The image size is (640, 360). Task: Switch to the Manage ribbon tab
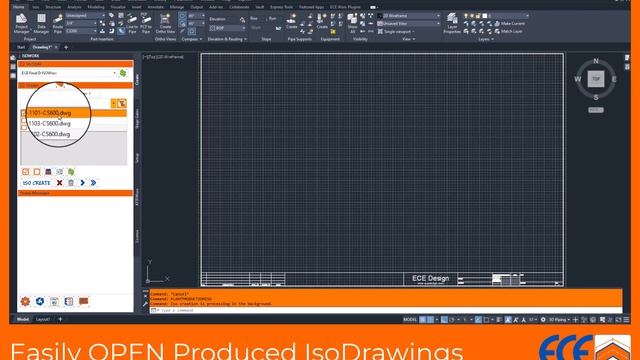pos(177,7)
